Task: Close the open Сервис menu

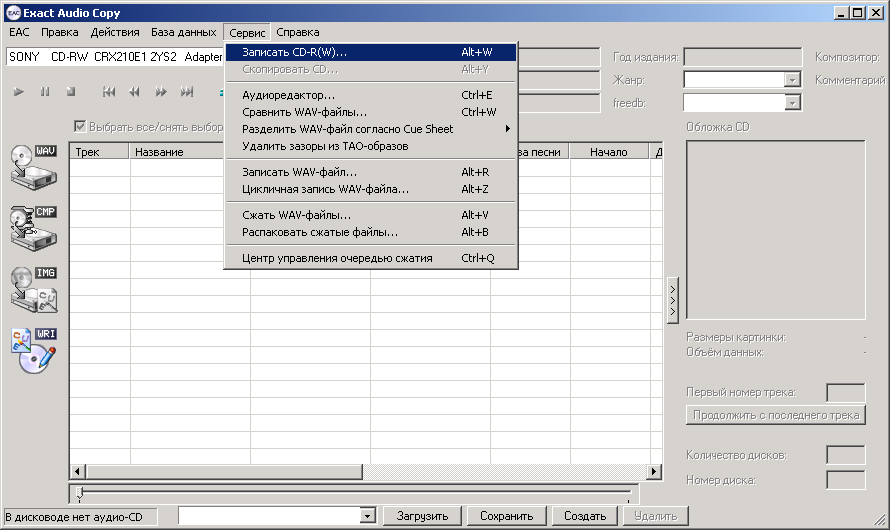Action: 247,32
